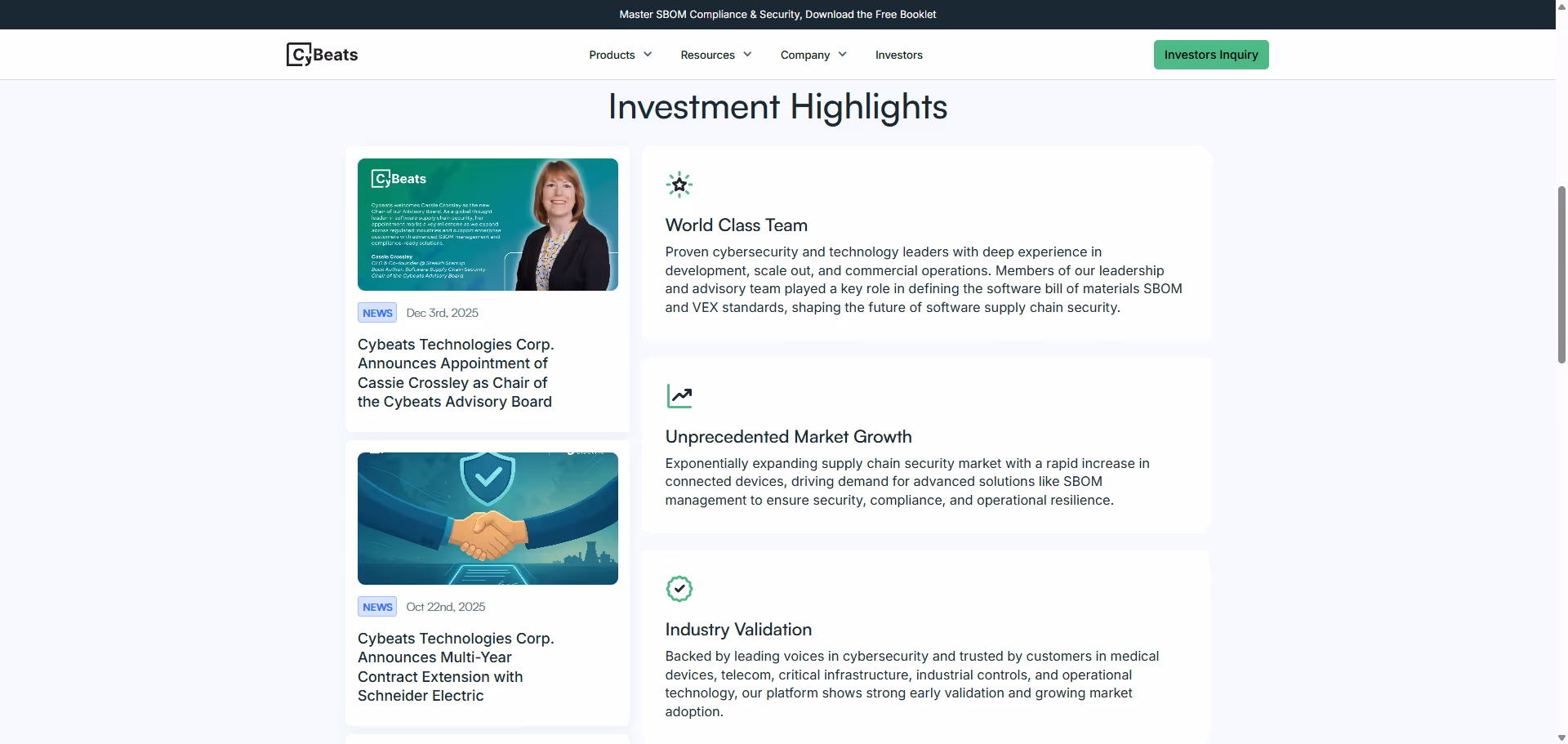Open the Cassie Crossley announcement thumbnail

[488, 225]
